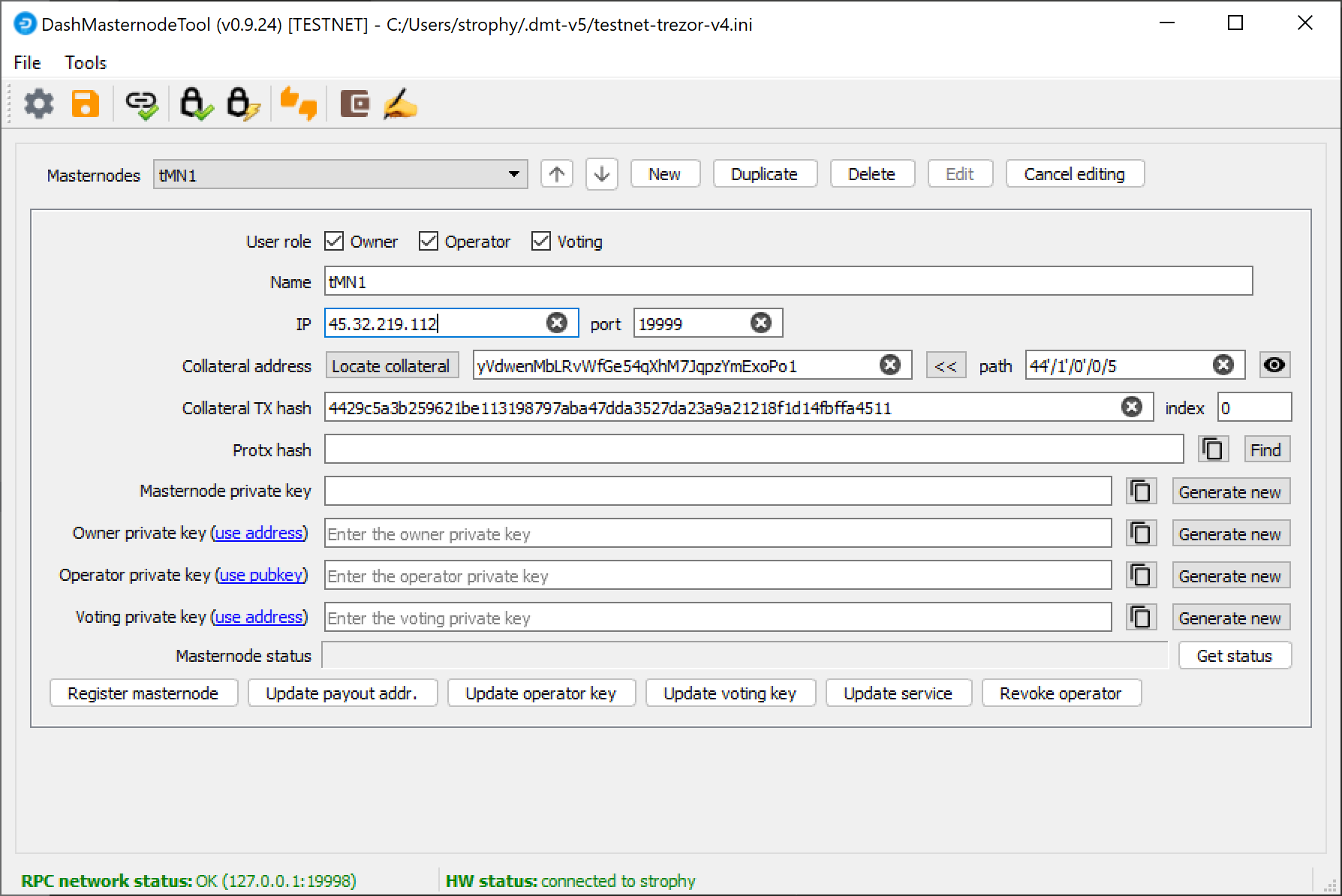Click the orange save configuration icon
Screen dimensions: 1342x896
click(86, 104)
